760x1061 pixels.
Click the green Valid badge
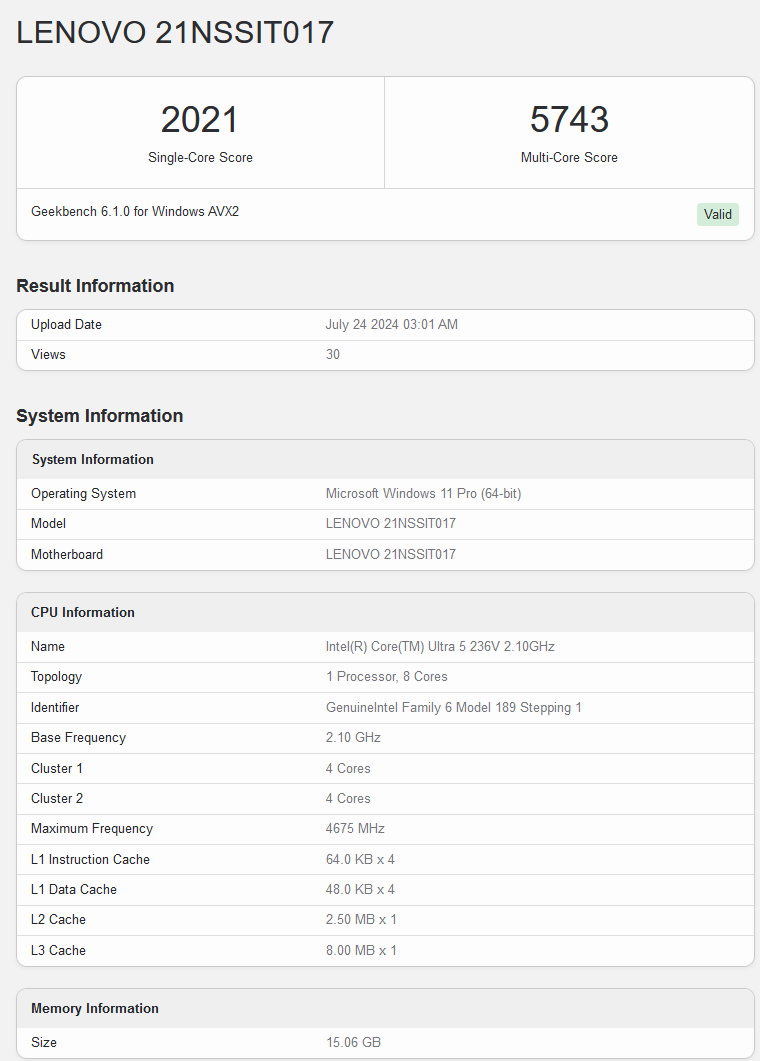(x=717, y=215)
